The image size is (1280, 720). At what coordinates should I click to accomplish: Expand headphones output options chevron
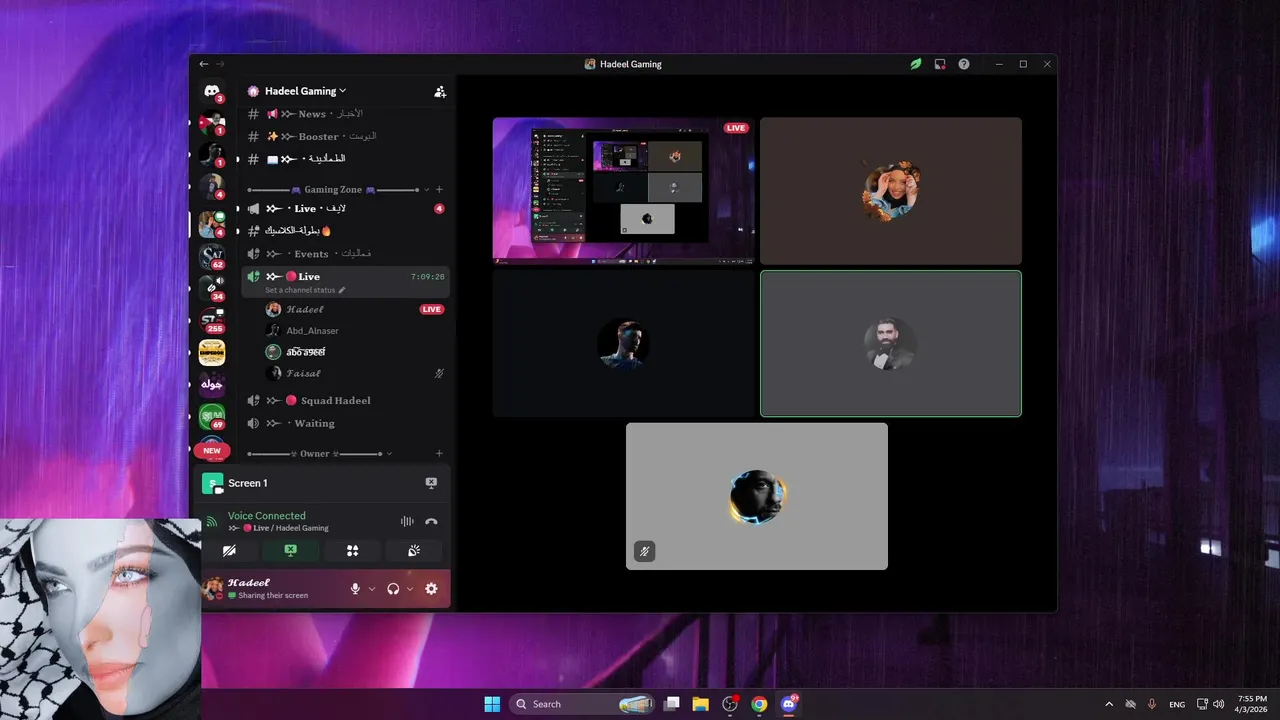(x=410, y=589)
